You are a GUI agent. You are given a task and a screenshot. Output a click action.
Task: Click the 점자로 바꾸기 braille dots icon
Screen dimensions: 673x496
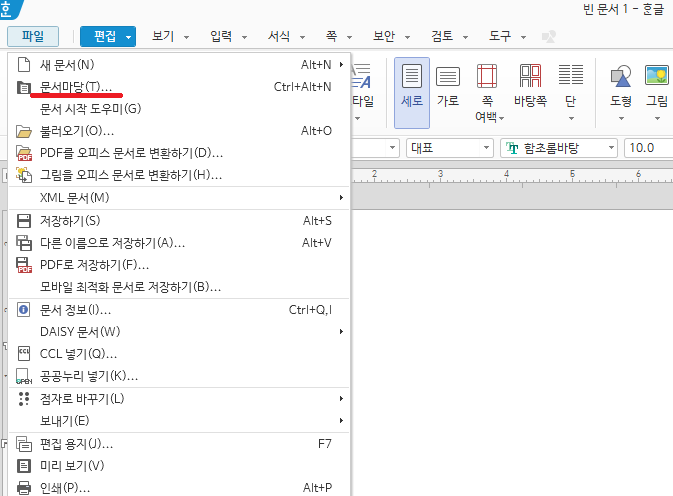(24, 399)
